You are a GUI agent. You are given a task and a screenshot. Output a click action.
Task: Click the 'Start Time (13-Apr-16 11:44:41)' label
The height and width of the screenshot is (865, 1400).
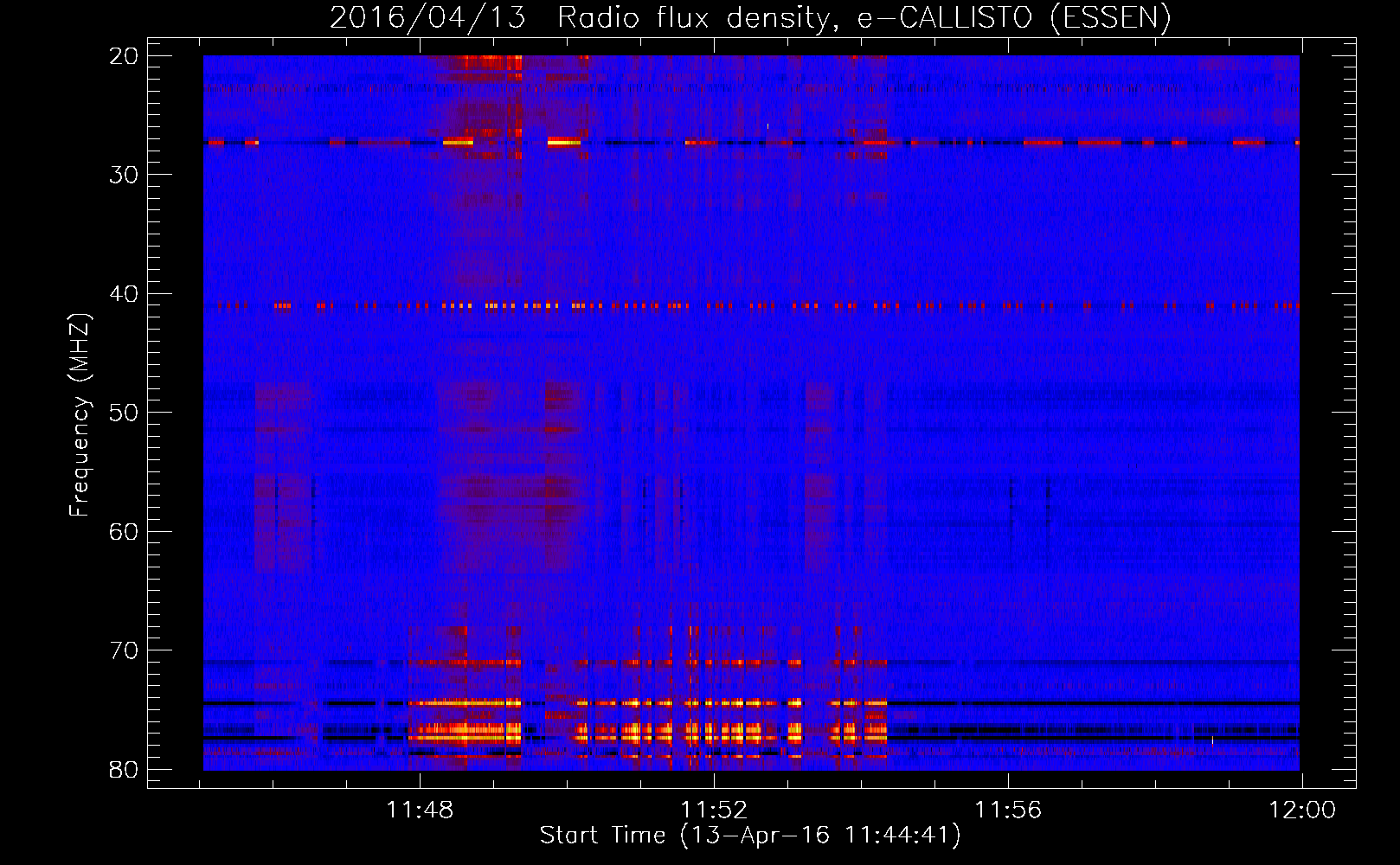[x=750, y=836]
